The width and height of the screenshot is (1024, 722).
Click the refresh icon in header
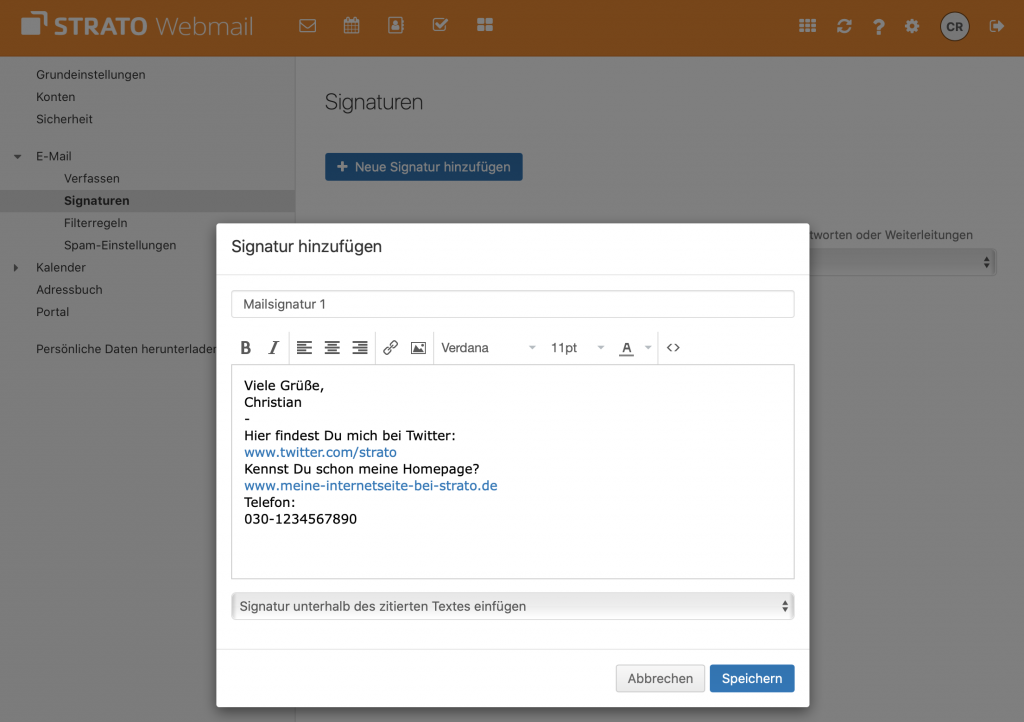pos(844,26)
